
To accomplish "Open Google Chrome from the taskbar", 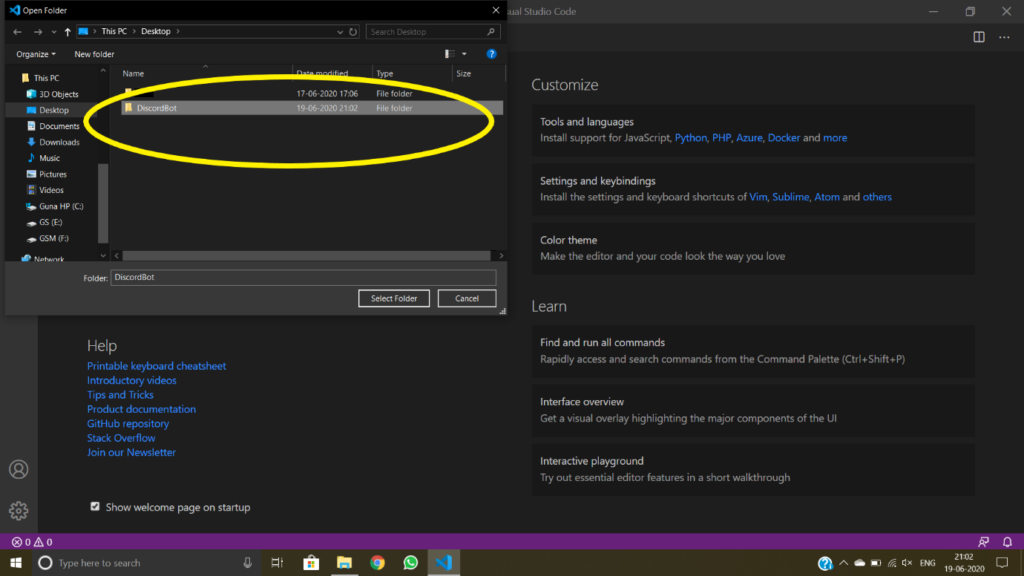I will click(377, 563).
